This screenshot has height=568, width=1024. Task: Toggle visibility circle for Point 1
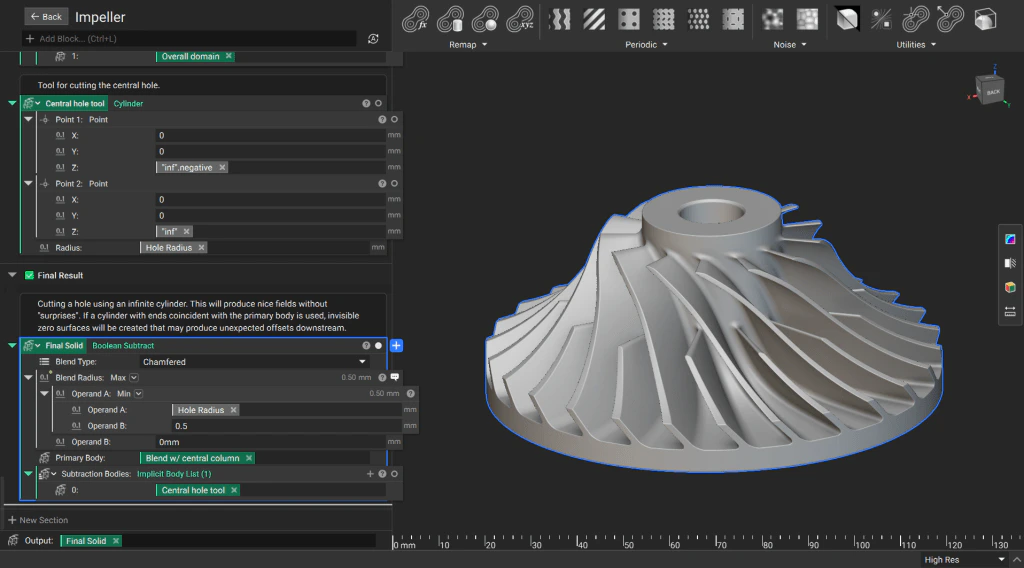click(394, 119)
